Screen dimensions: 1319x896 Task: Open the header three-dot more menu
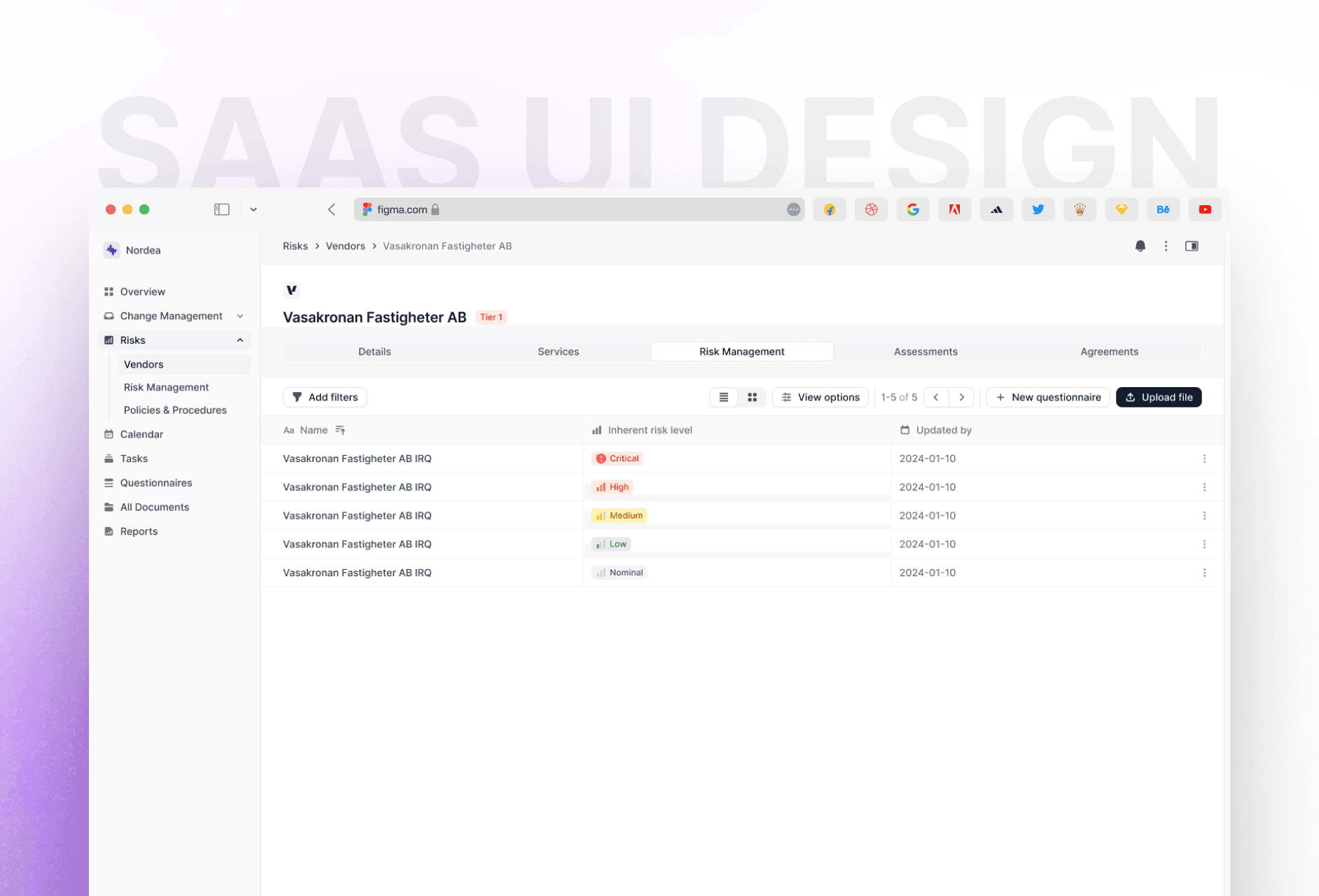1166,246
